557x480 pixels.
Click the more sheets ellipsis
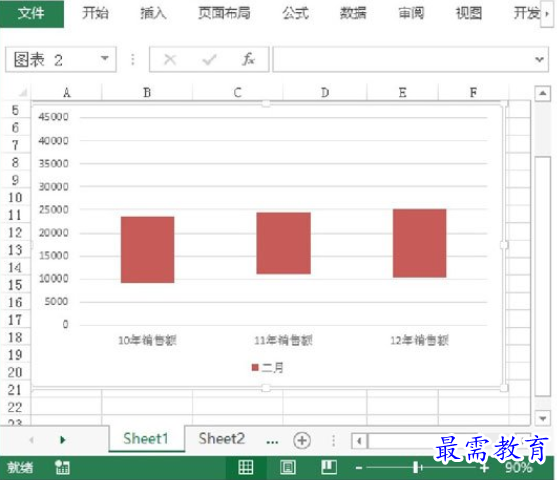[x=272, y=442]
